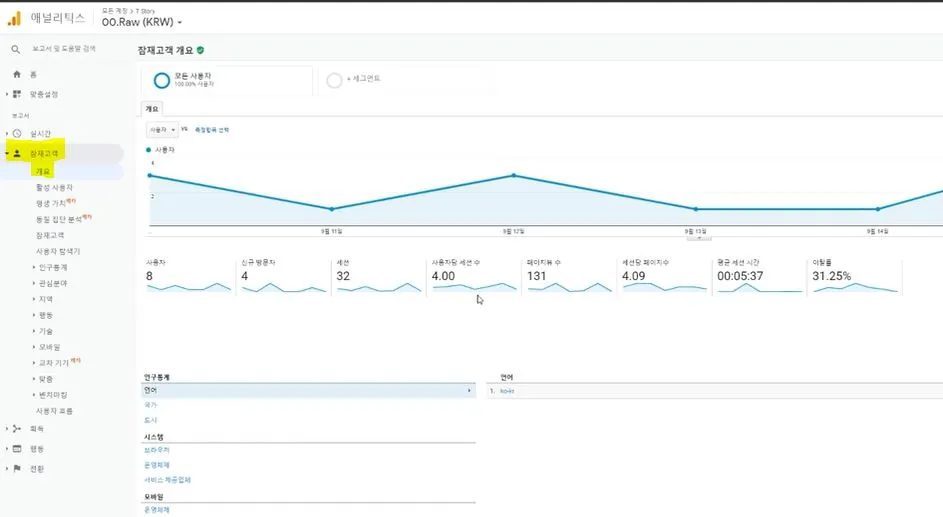The image size is (943, 517).
Task: Open the OO.Raw (KRW) account dropdown
Action: pyautogui.click(x=142, y=22)
